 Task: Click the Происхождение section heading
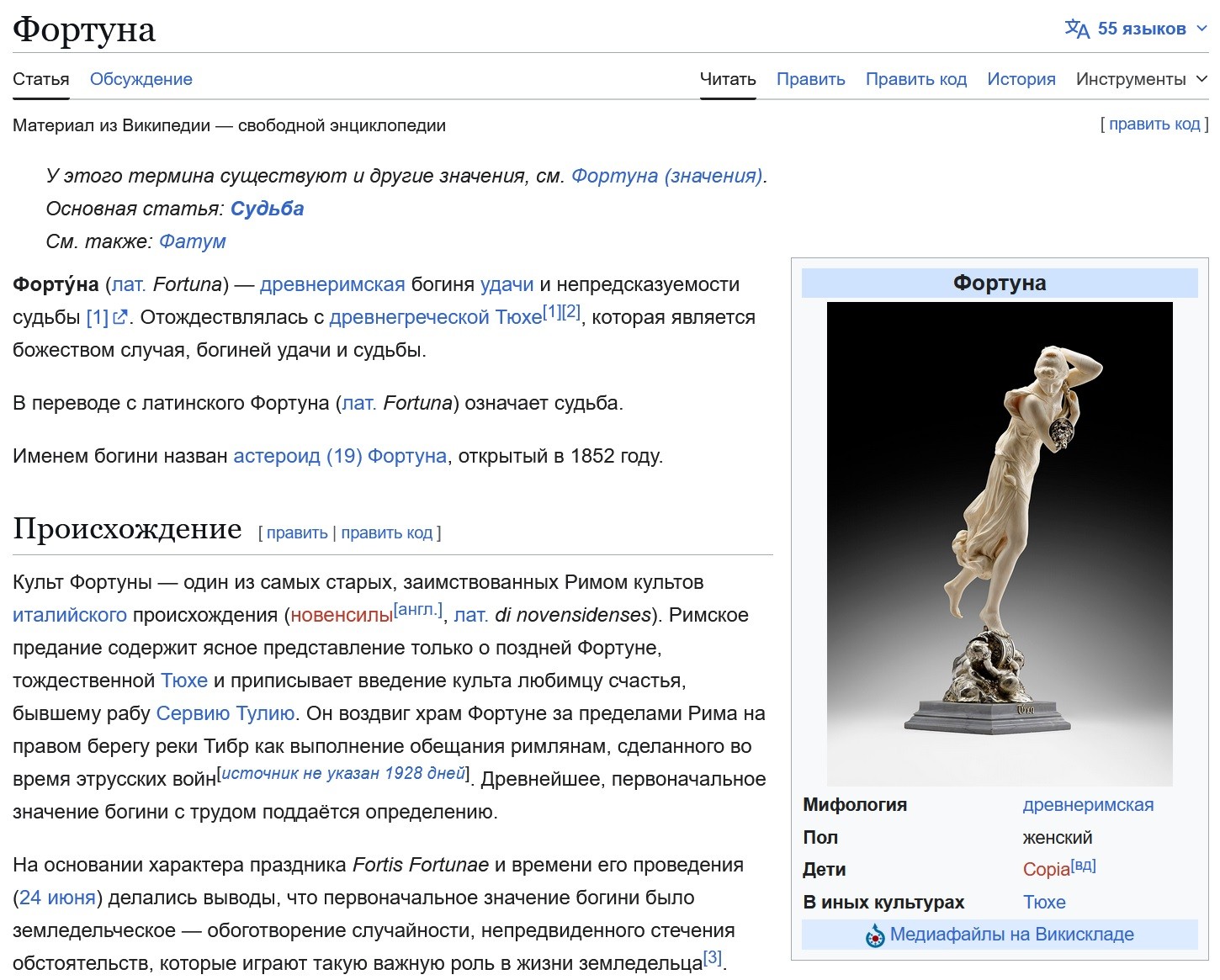coord(127,528)
